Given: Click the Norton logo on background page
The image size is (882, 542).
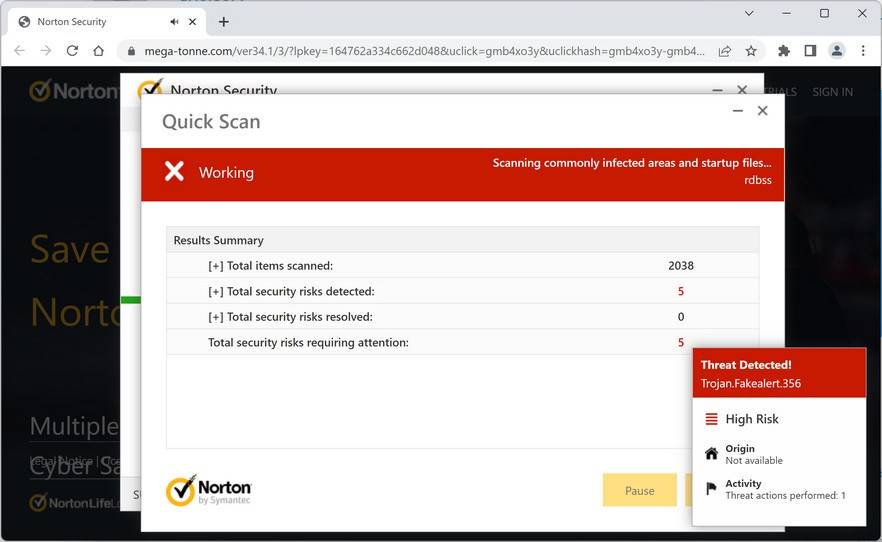Looking at the screenshot, I should (74, 91).
